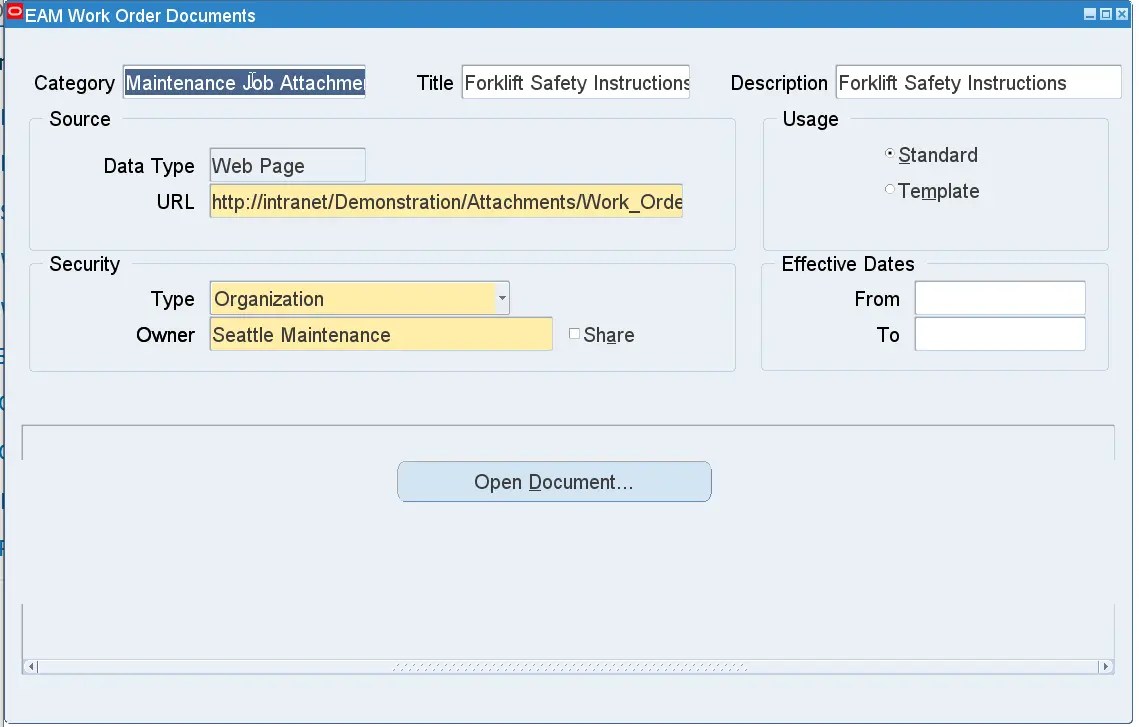Click the Open Document button
Image resolution: width=1139 pixels, height=727 pixels.
point(554,481)
